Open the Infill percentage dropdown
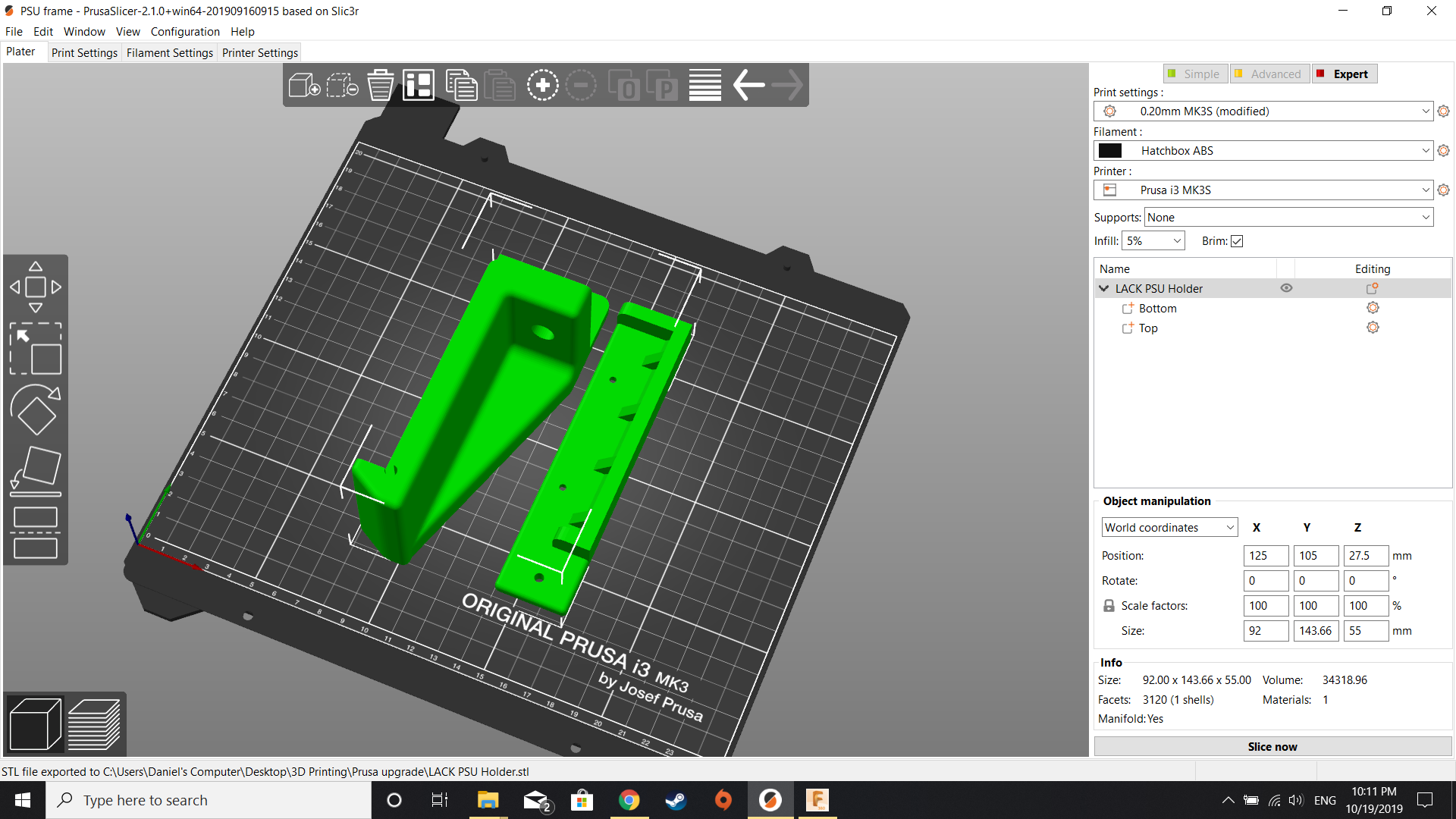Image resolution: width=1456 pixels, height=819 pixels. [1153, 241]
